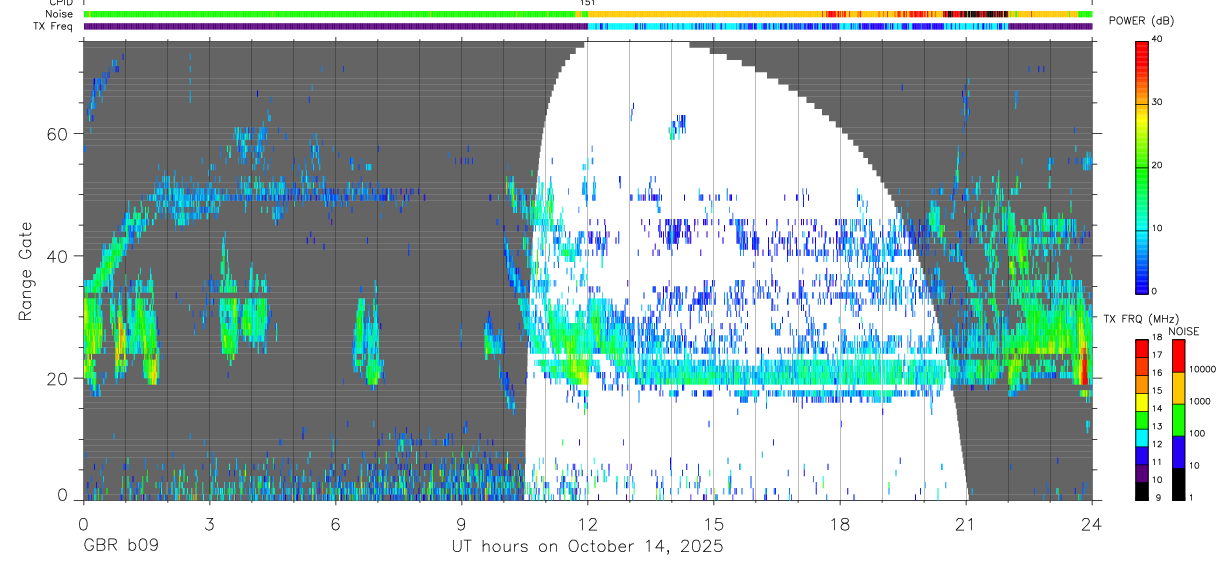Click the '20' tick on POWER scale

(1156, 166)
